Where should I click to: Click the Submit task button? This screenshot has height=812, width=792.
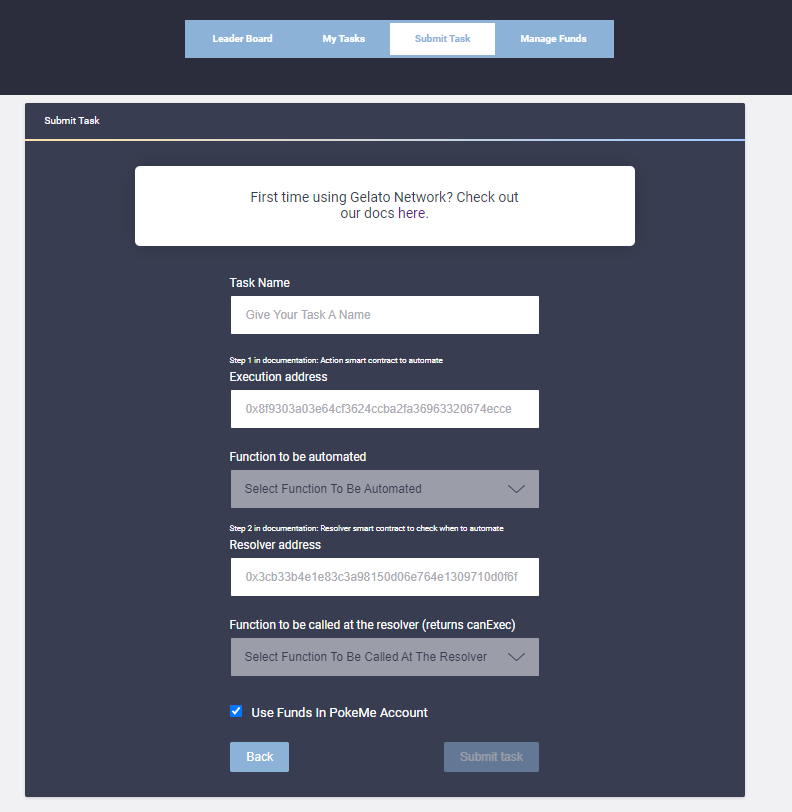[491, 757]
